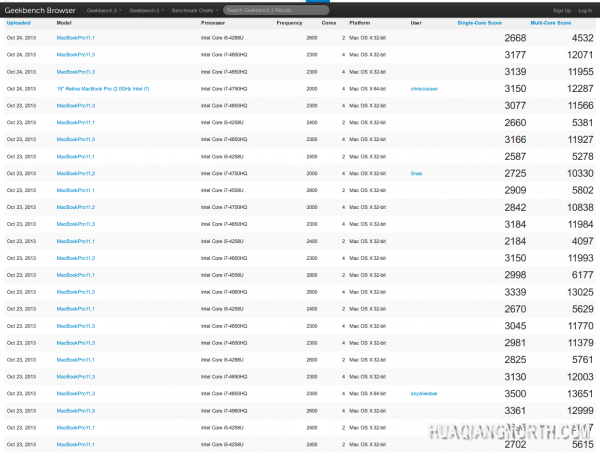Expand the Benchmark Charts menu
The height and width of the screenshot is (452, 600).
(x=195, y=10)
